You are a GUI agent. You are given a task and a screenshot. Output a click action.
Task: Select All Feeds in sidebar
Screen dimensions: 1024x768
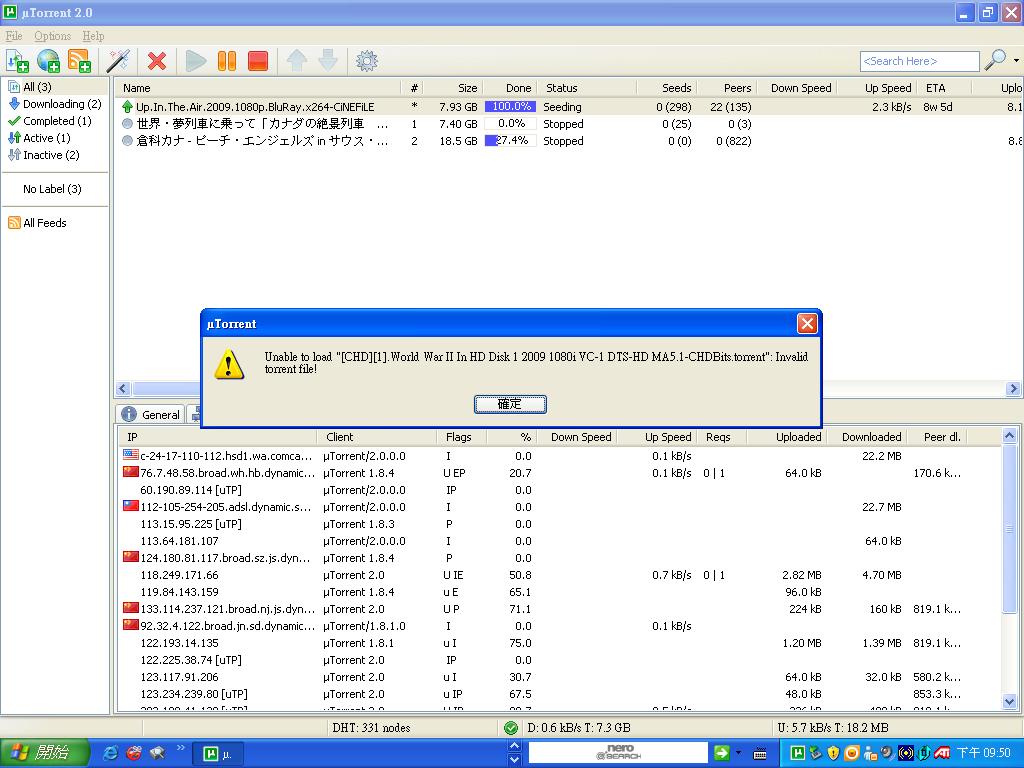pyautogui.click(x=44, y=223)
